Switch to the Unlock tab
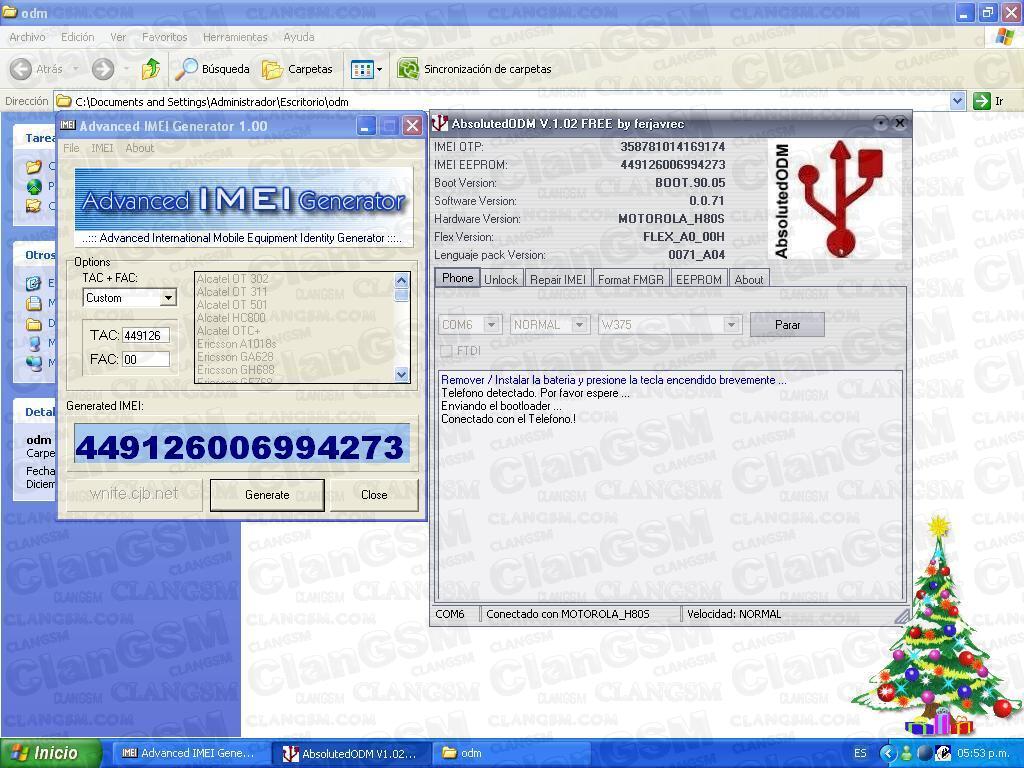Image resolution: width=1024 pixels, height=768 pixels. 501,280
